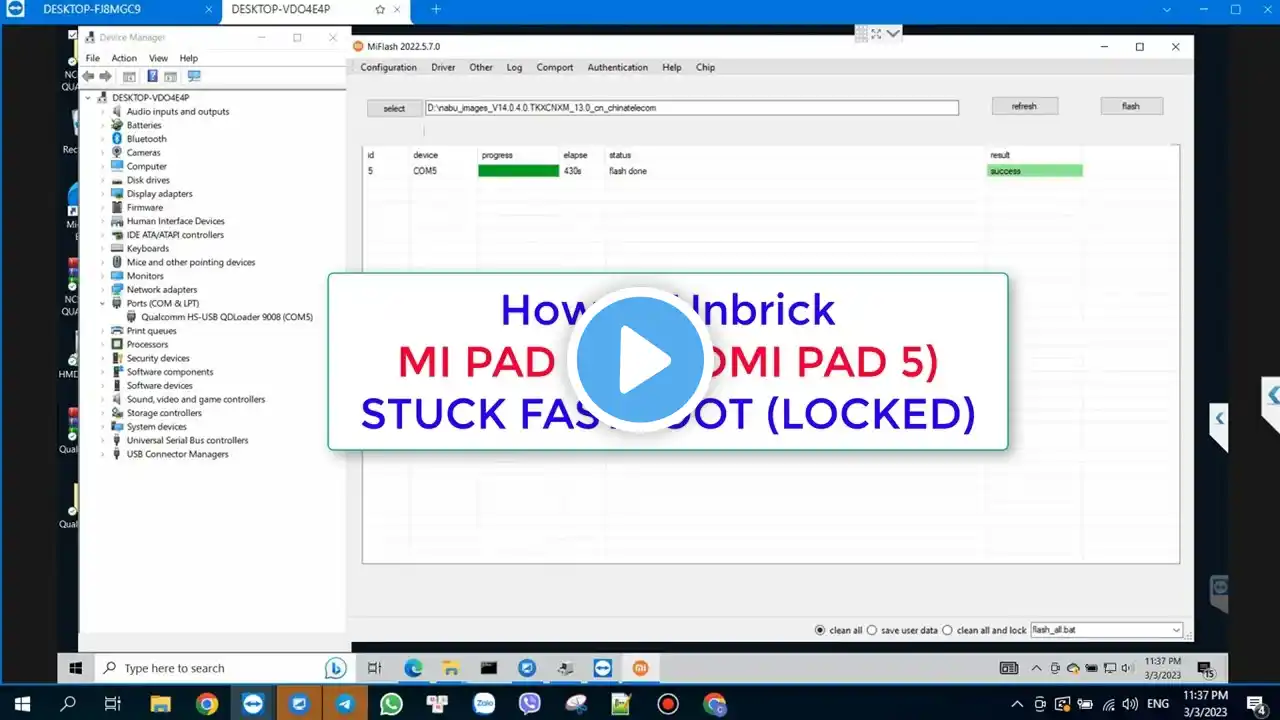This screenshot has height=720, width=1280.
Task: Open the Device Manager View menu
Action: [158, 58]
